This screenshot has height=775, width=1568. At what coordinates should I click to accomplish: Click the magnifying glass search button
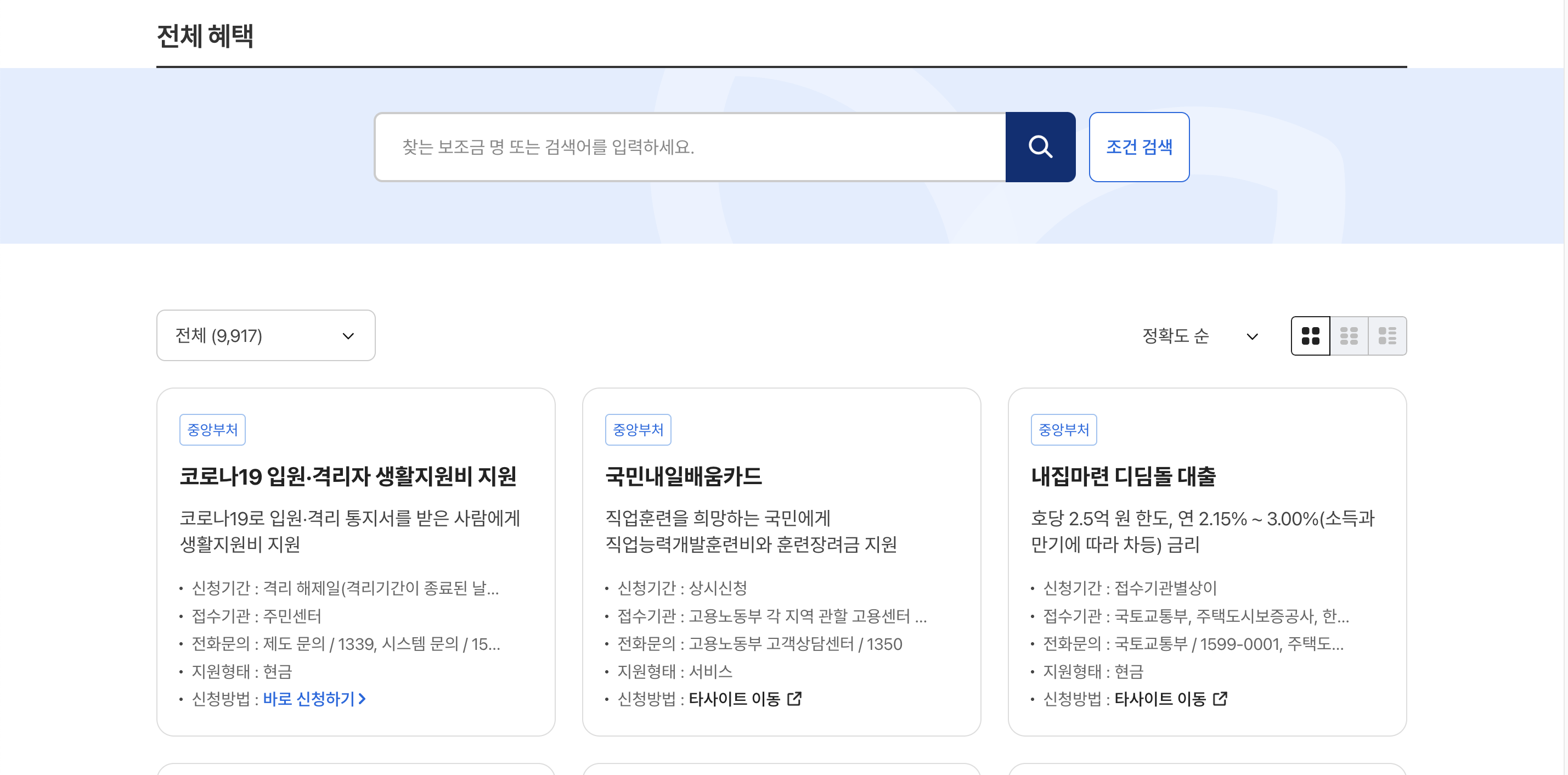(1040, 147)
